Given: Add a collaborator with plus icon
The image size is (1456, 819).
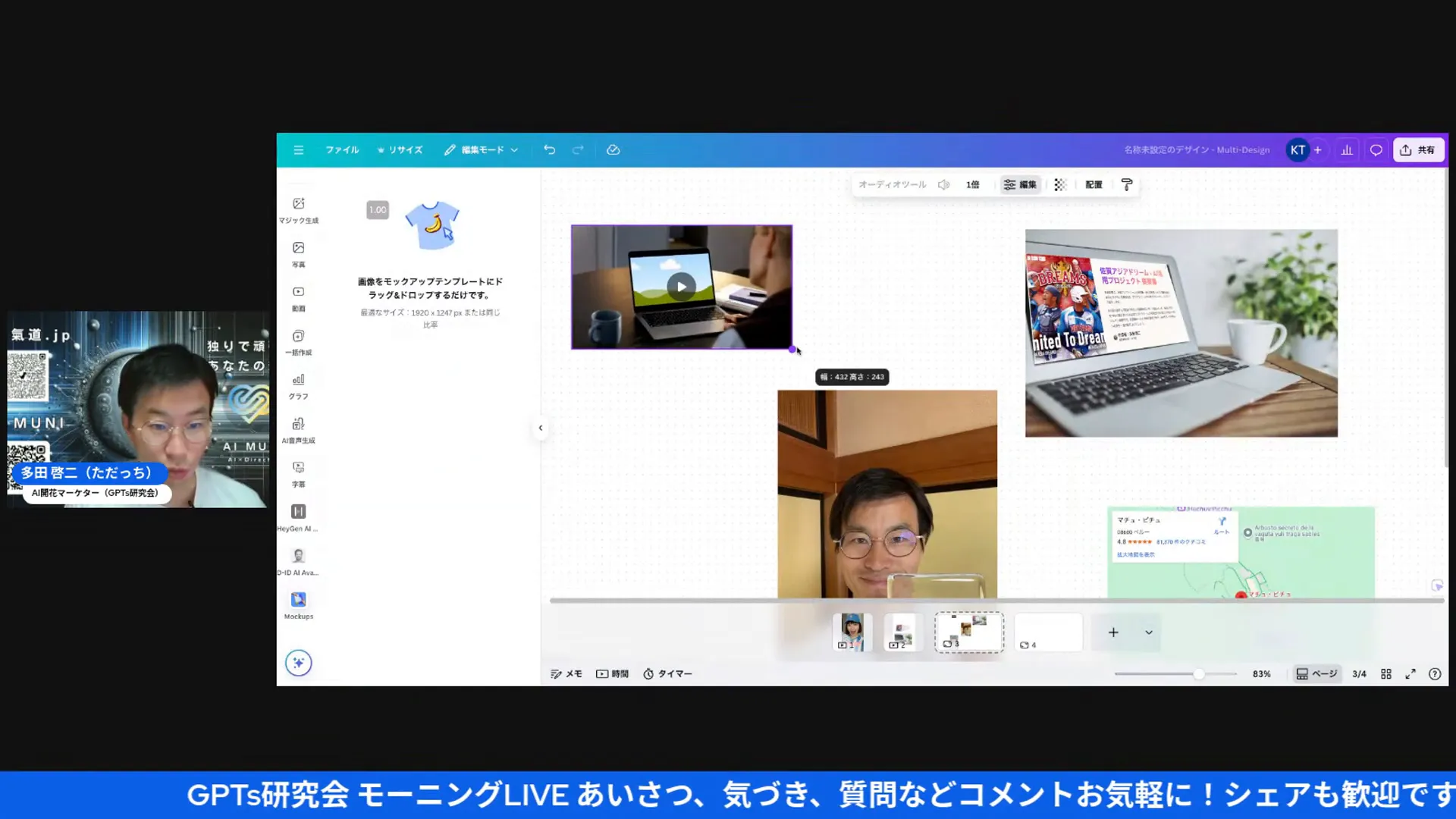Looking at the screenshot, I should [1318, 150].
